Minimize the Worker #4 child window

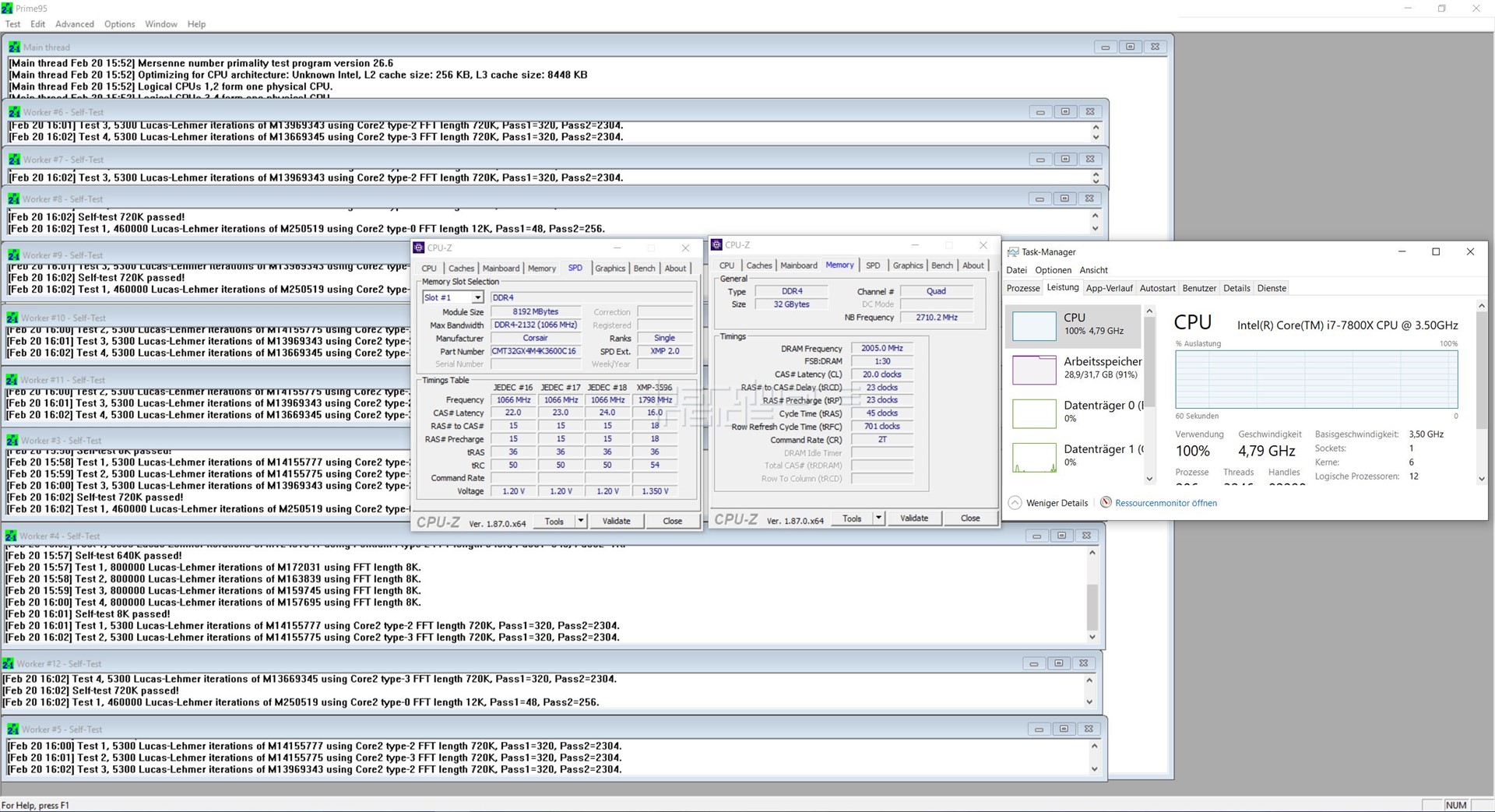click(1036, 536)
